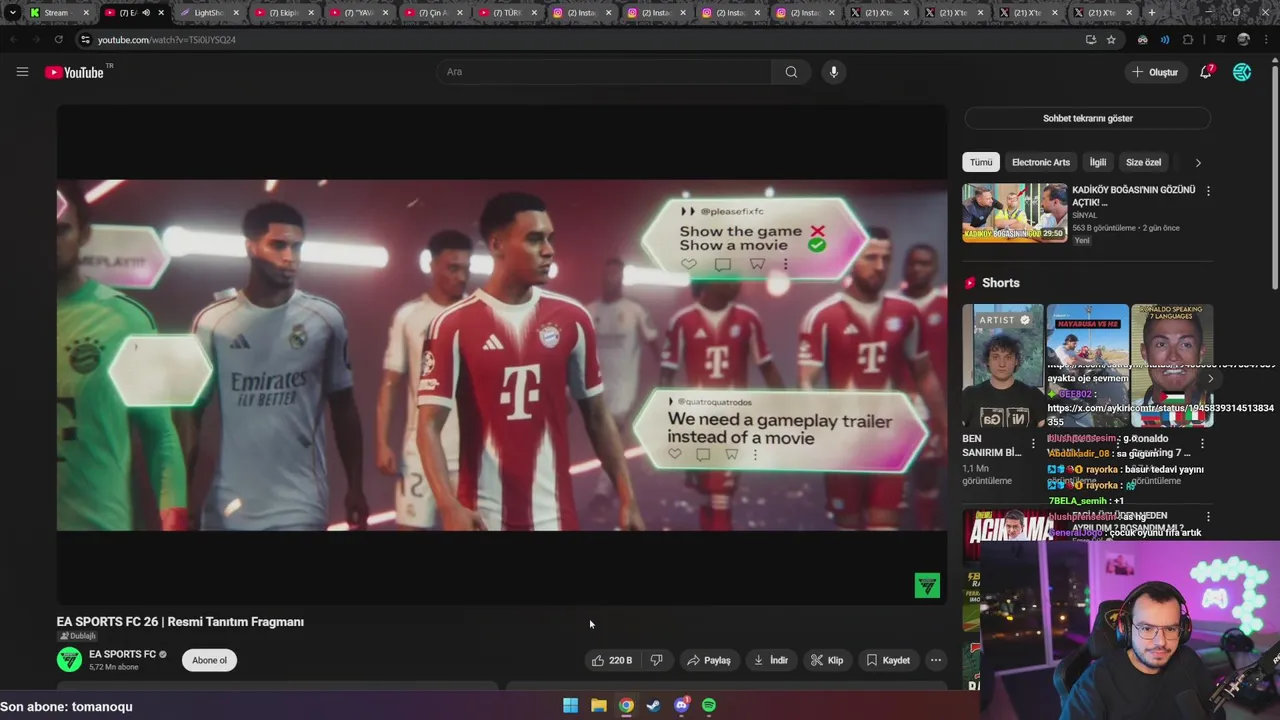
Task: Click the magnifier search button
Action: tap(791, 72)
